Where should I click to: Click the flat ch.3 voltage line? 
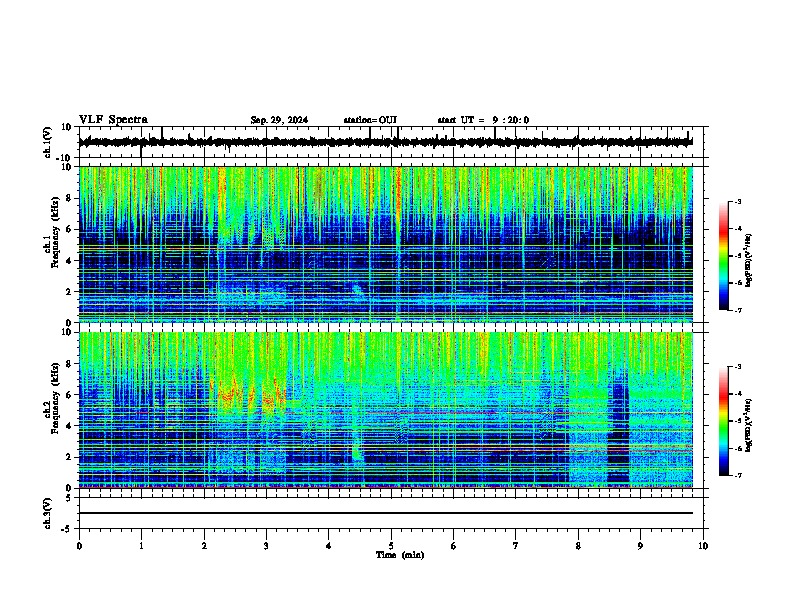click(x=386, y=513)
